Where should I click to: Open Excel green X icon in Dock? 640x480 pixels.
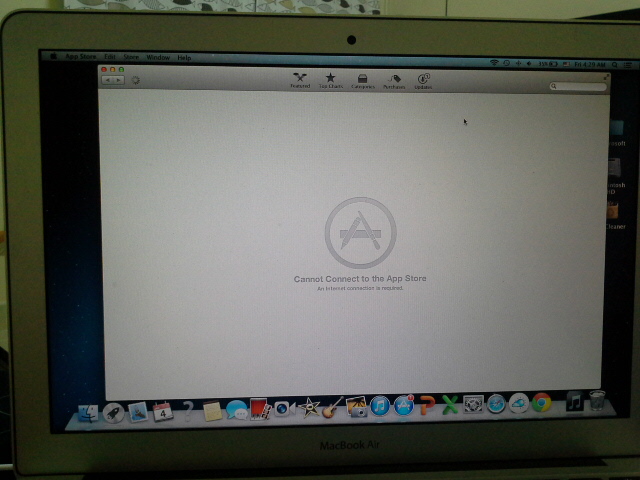pyautogui.click(x=450, y=405)
